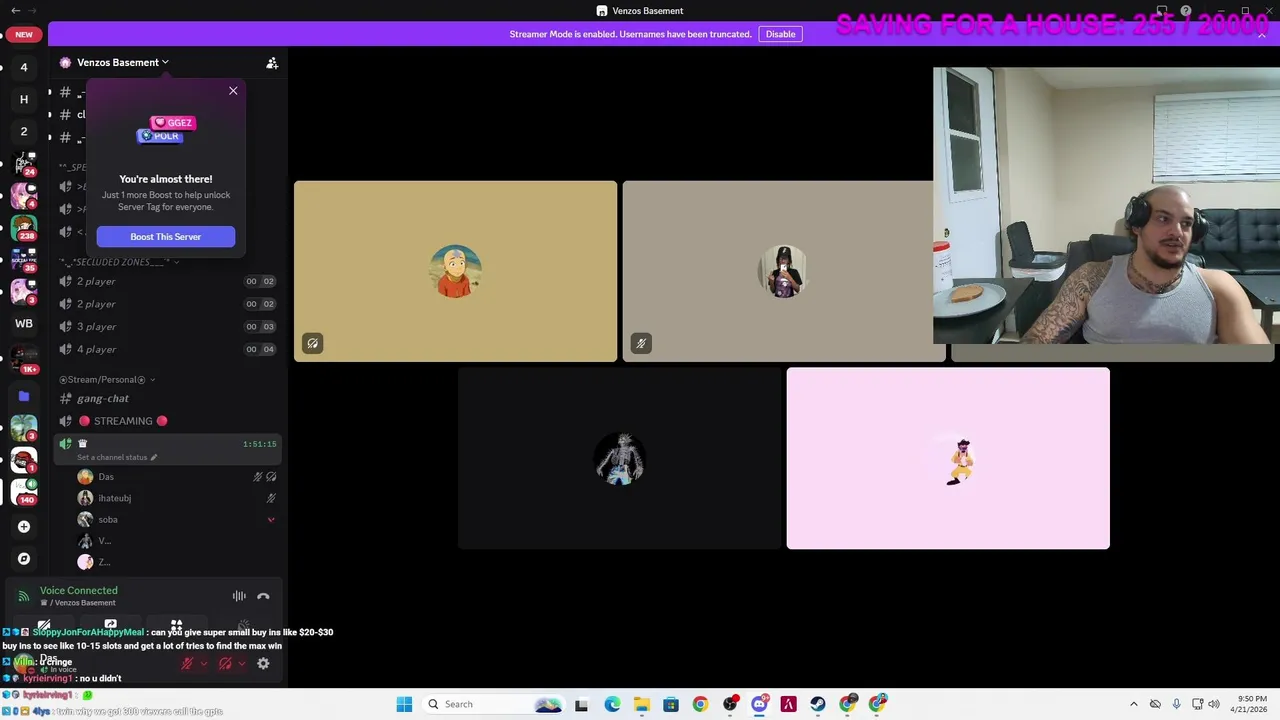Join the 3 player voice channel

pyautogui.click(x=167, y=326)
